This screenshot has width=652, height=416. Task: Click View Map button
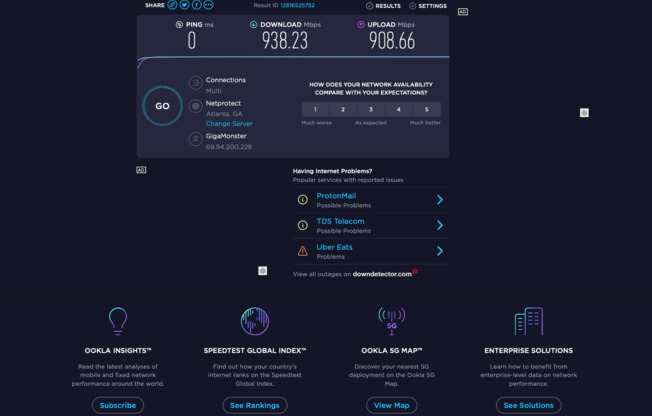click(392, 405)
